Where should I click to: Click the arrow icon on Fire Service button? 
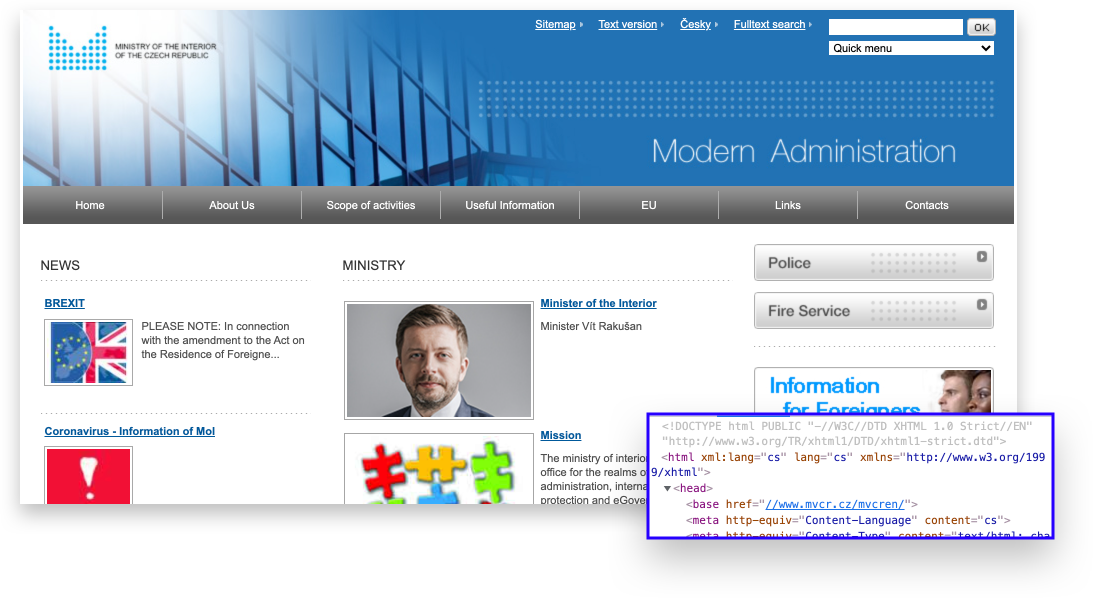point(982,305)
